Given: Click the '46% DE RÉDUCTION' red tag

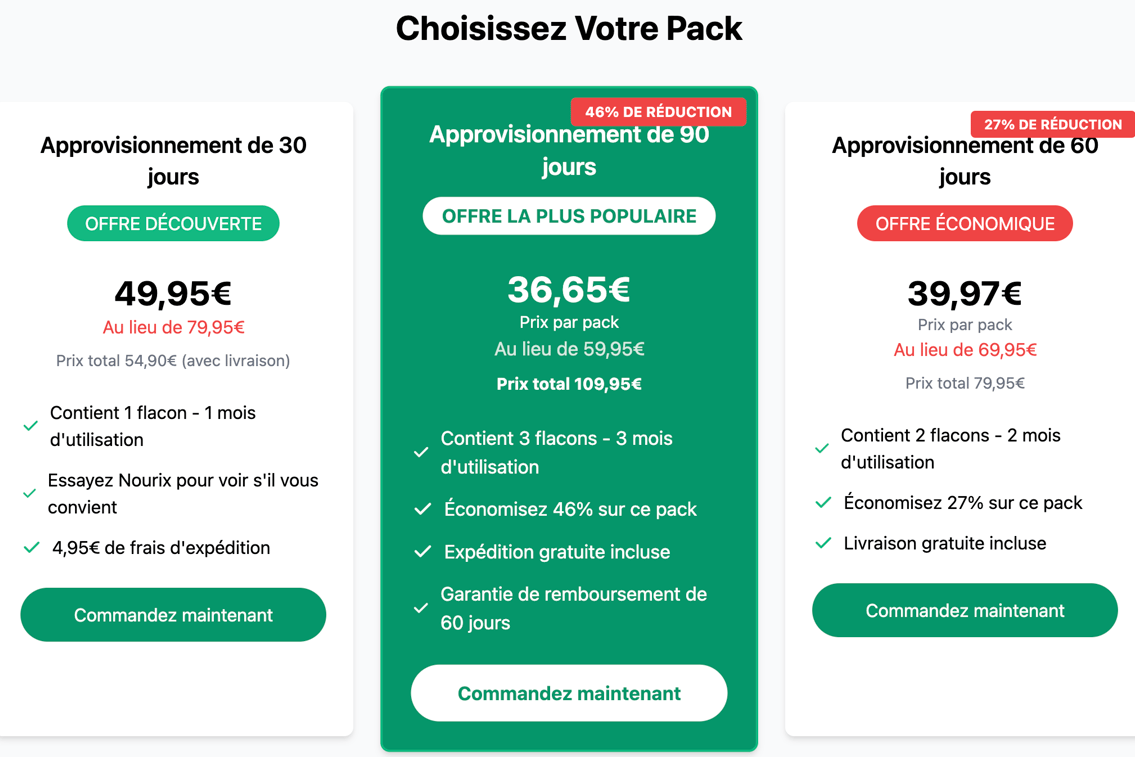Looking at the screenshot, I should click(658, 111).
